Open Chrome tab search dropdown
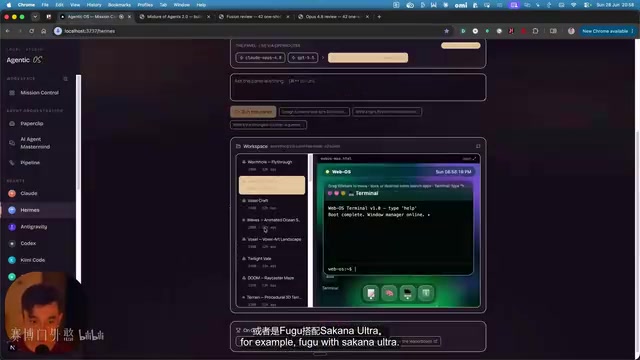This screenshot has height=360, width=640. [x=36, y=17]
